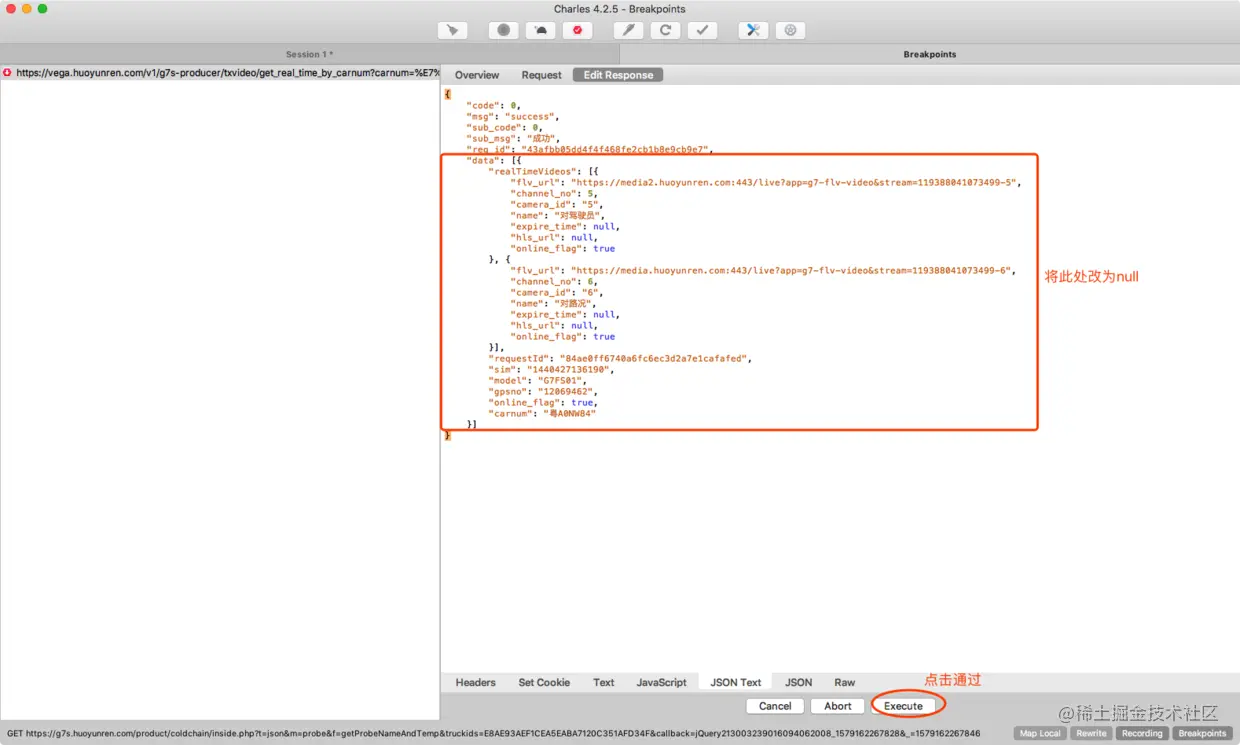Image resolution: width=1240 pixels, height=745 pixels.
Task: Open the Settings gear icon
Action: point(790,30)
